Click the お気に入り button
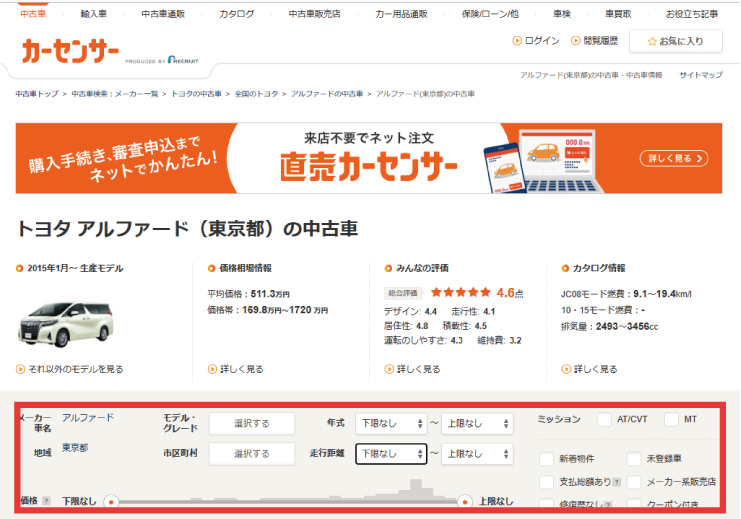This screenshot has width=741, height=519. (676, 42)
